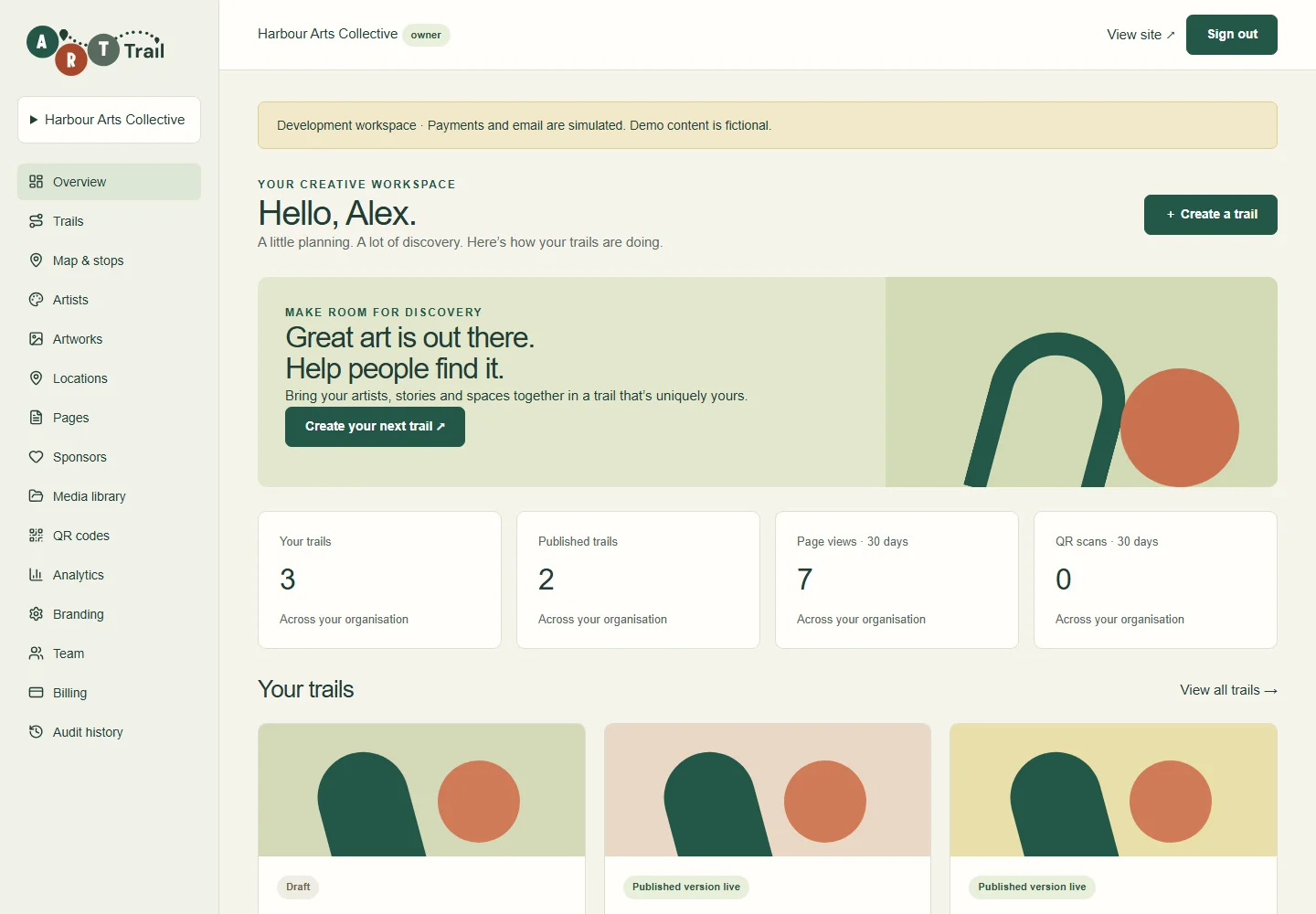The image size is (1316, 914).
Task: Select Locations in the sidebar
Action: 109,378
